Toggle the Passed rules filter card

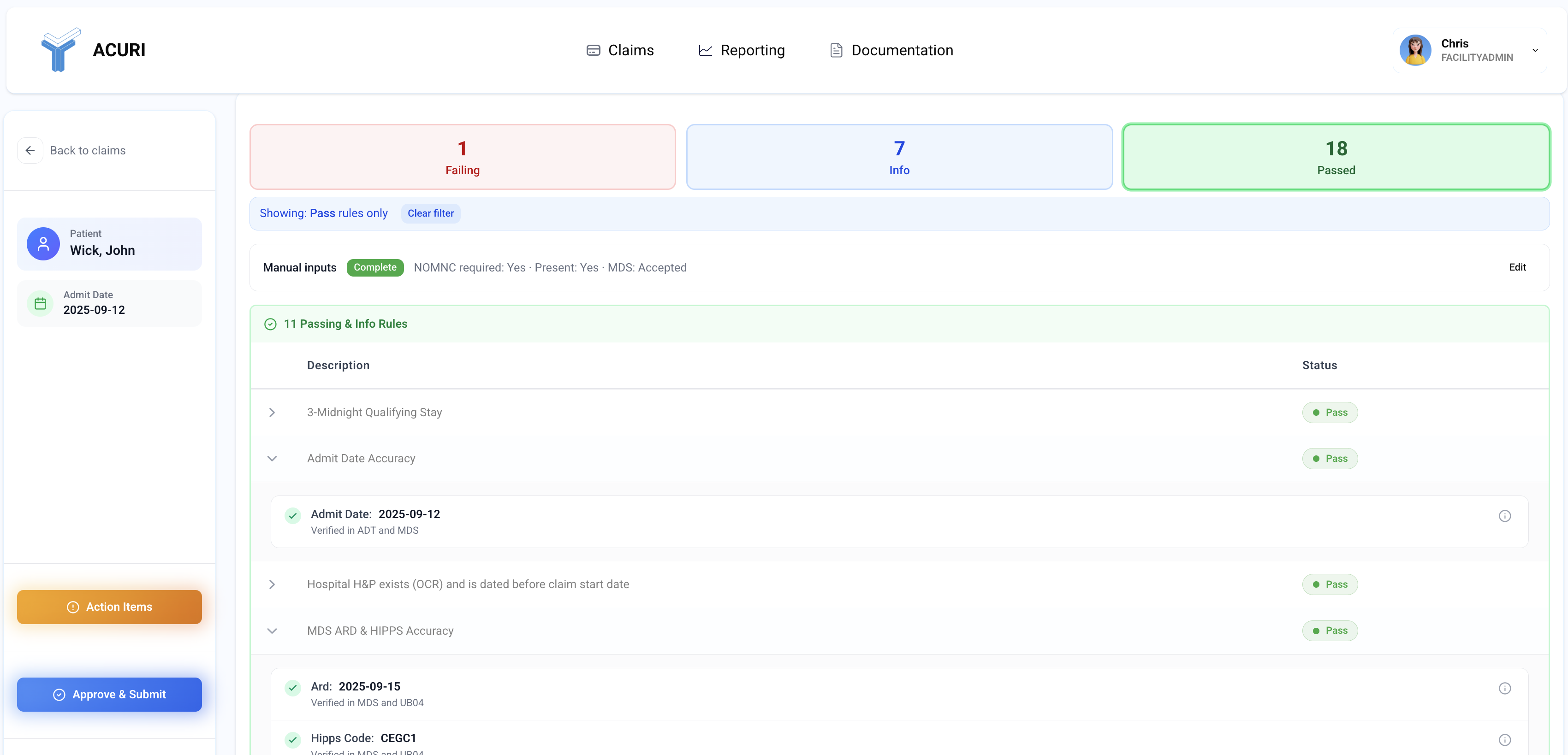[x=1336, y=157]
